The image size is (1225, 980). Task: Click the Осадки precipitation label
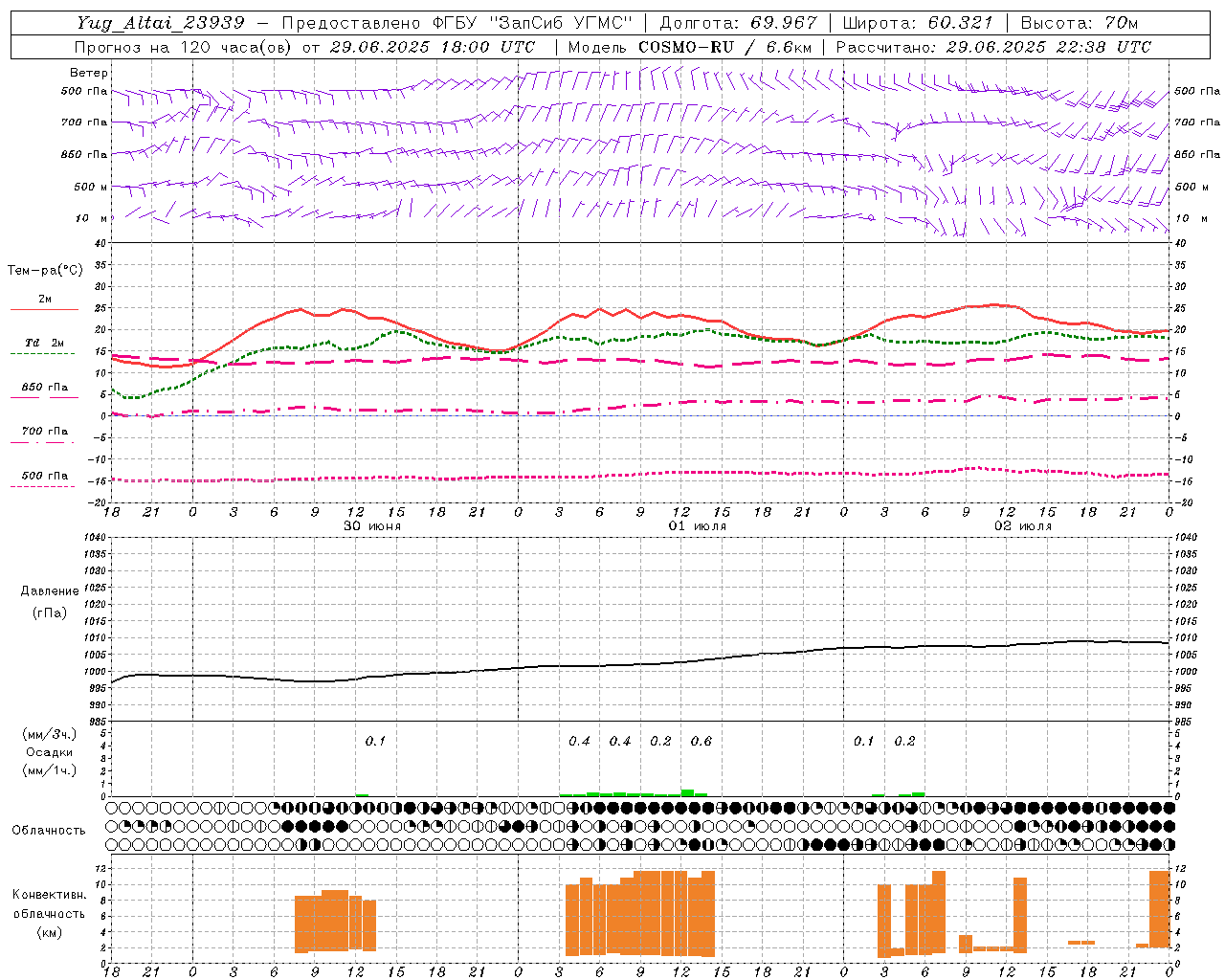click(x=50, y=752)
